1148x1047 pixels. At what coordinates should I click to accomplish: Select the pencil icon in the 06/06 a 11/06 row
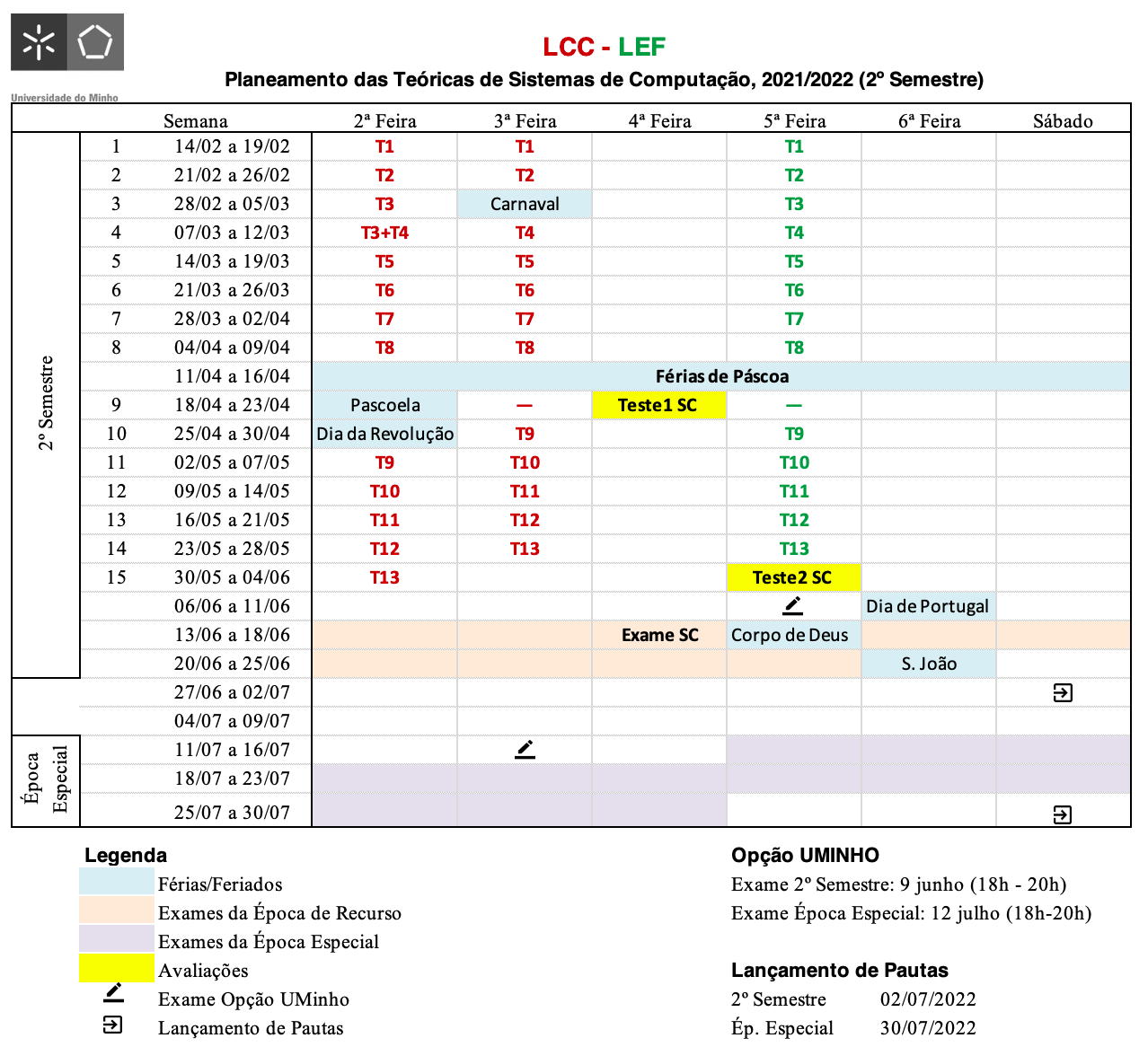pyautogui.click(x=792, y=606)
